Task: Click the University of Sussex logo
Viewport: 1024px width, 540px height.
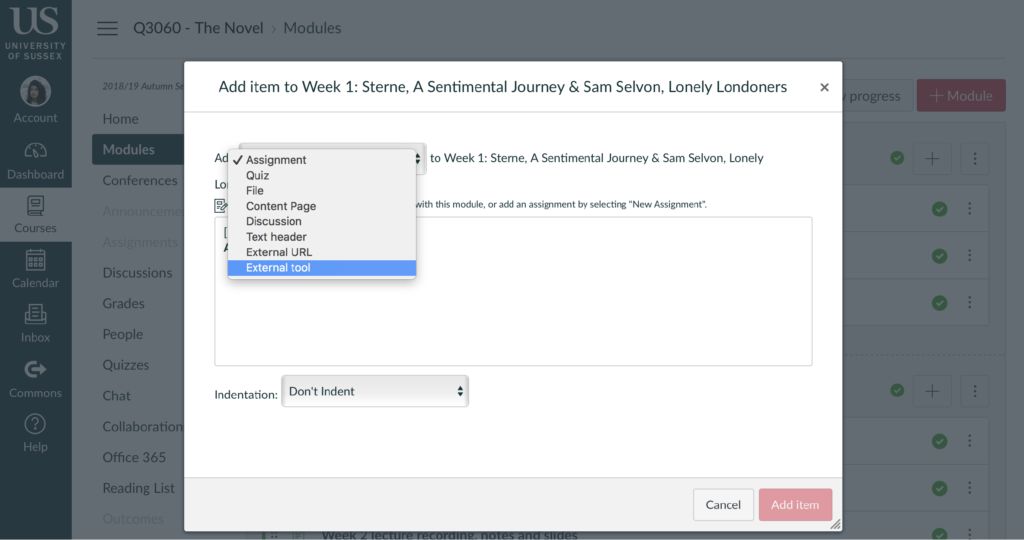Action: coord(35,31)
